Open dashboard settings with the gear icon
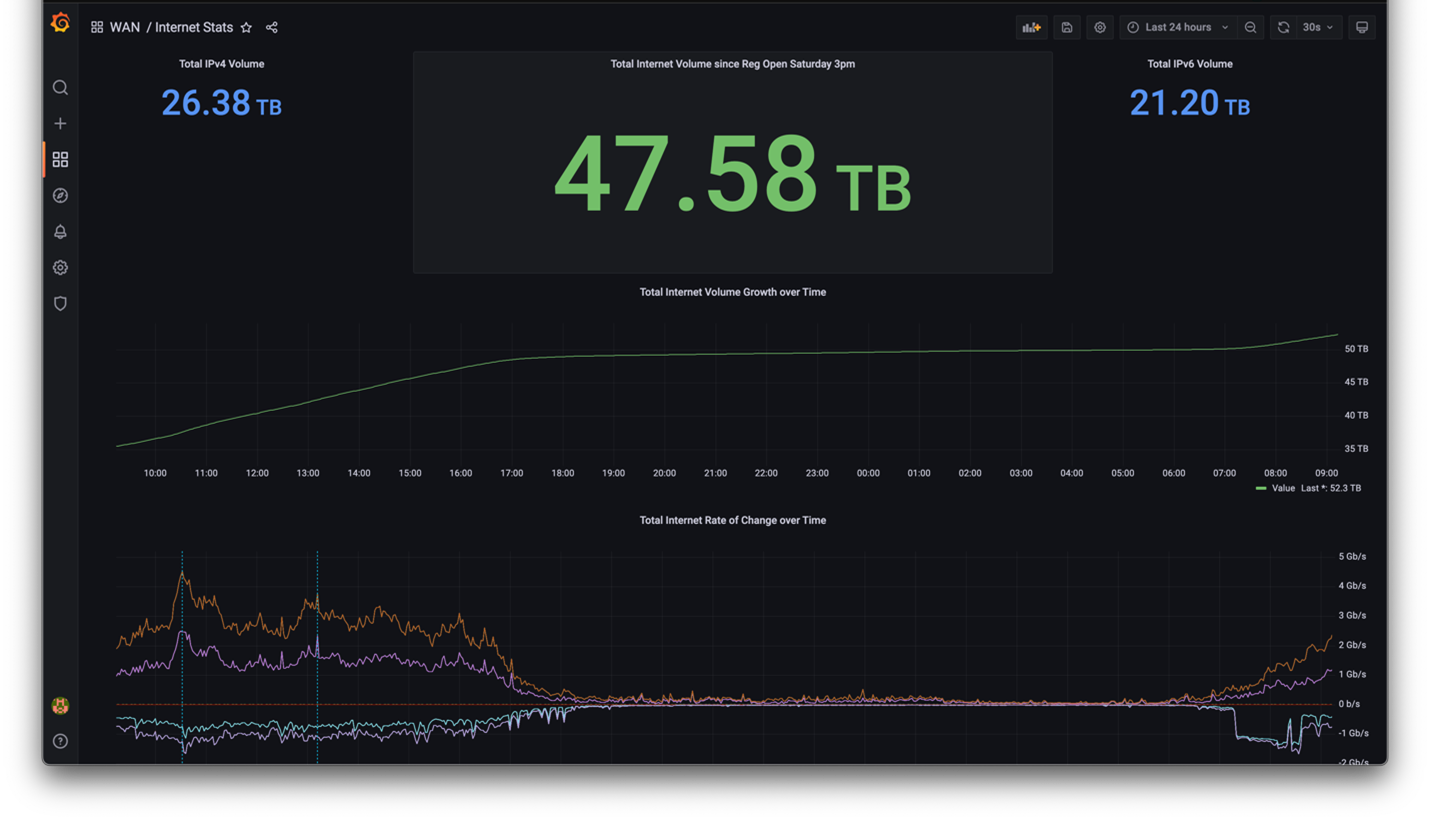Screen dimensions: 1430x821 1100,27
